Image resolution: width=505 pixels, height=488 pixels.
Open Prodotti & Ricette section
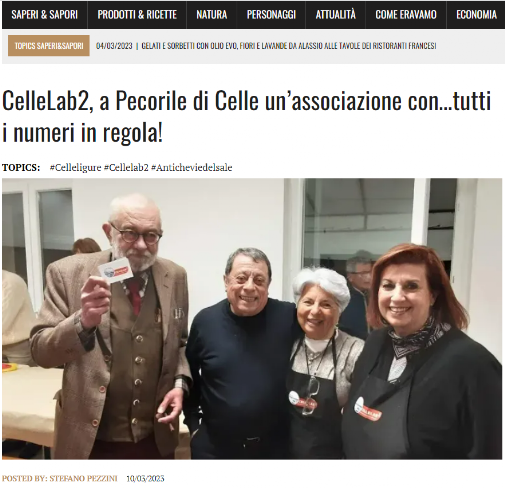(x=137, y=15)
